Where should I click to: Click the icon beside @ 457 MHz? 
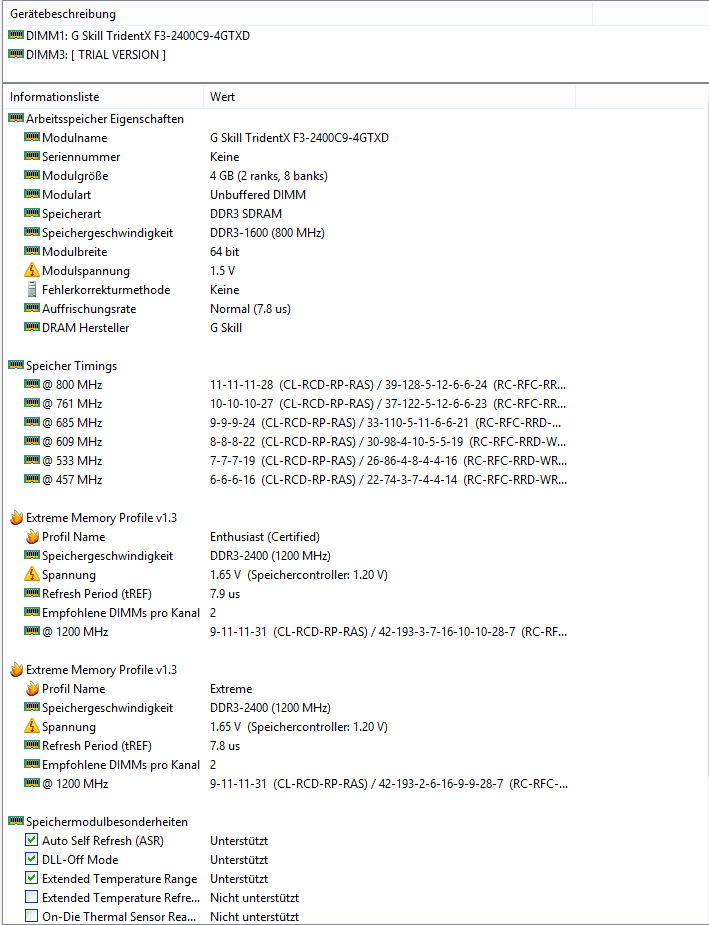point(32,480)
